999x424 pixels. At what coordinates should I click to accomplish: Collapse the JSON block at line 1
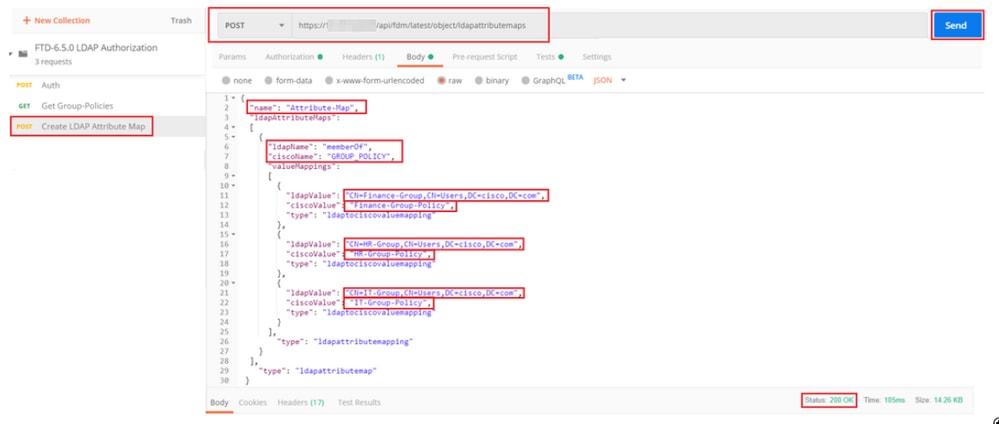(234, 98)
